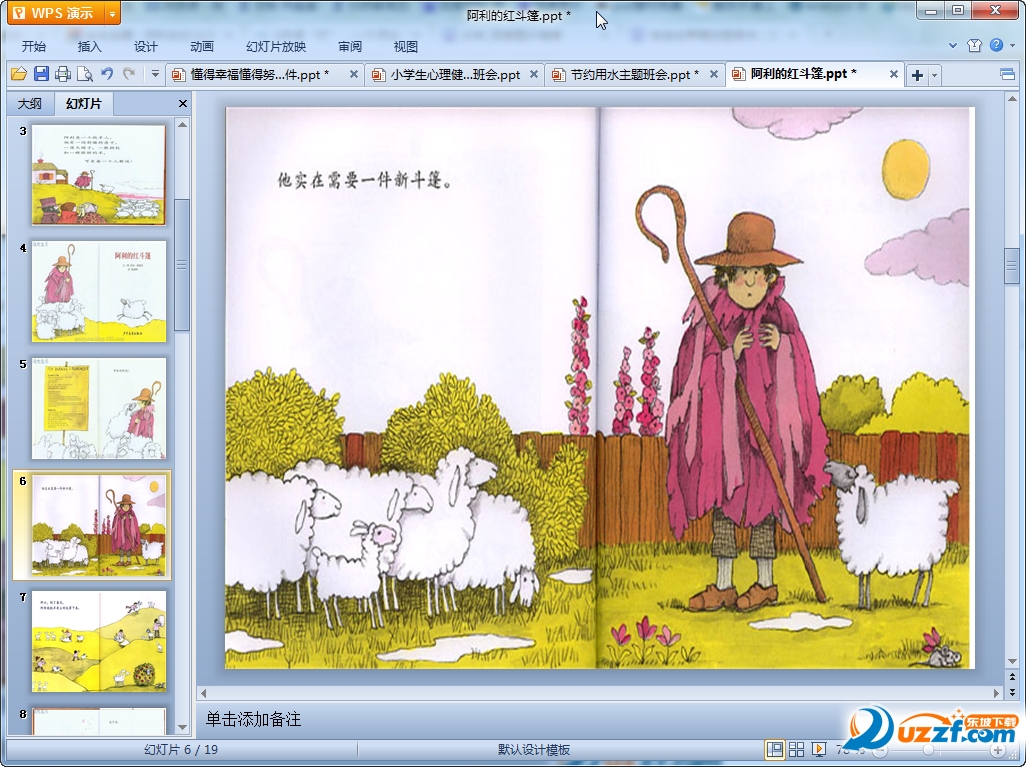Add a new document tab with plus button
1026x767 pixels.
pyautogui.click(x=917, y=75)
